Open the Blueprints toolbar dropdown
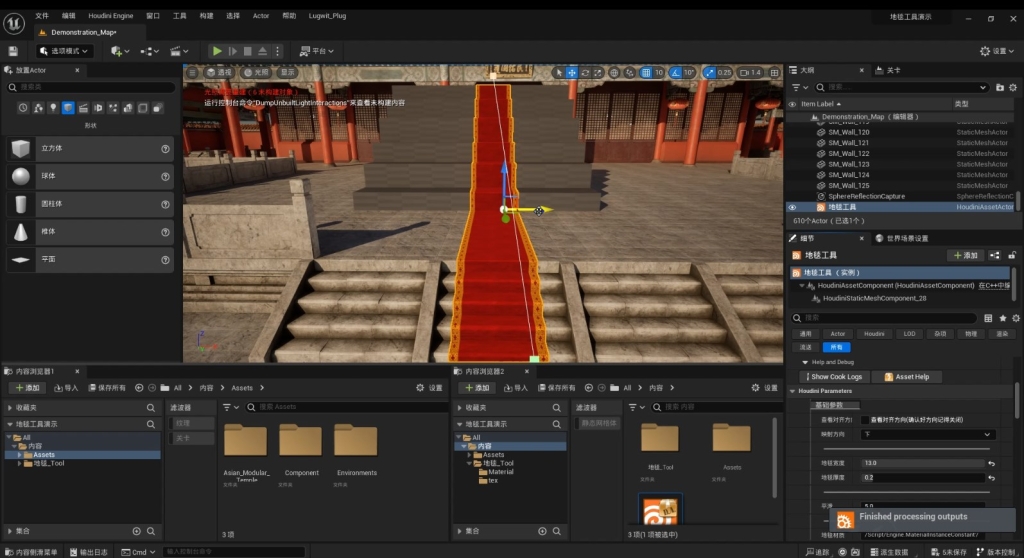 pyautogui.click(x=149, y=51)
